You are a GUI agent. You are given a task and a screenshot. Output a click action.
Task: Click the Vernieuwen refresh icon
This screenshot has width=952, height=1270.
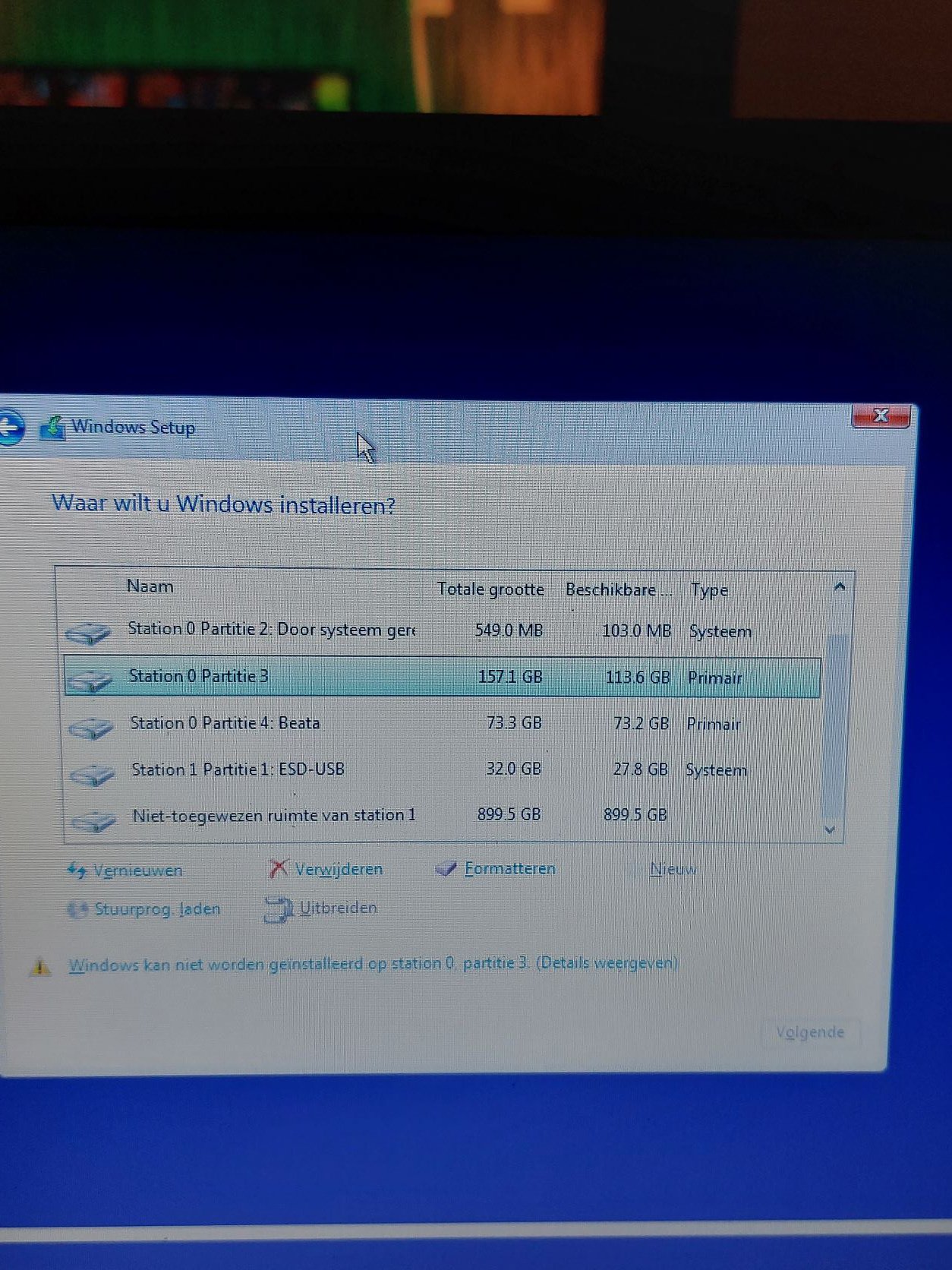coord(77,870)
